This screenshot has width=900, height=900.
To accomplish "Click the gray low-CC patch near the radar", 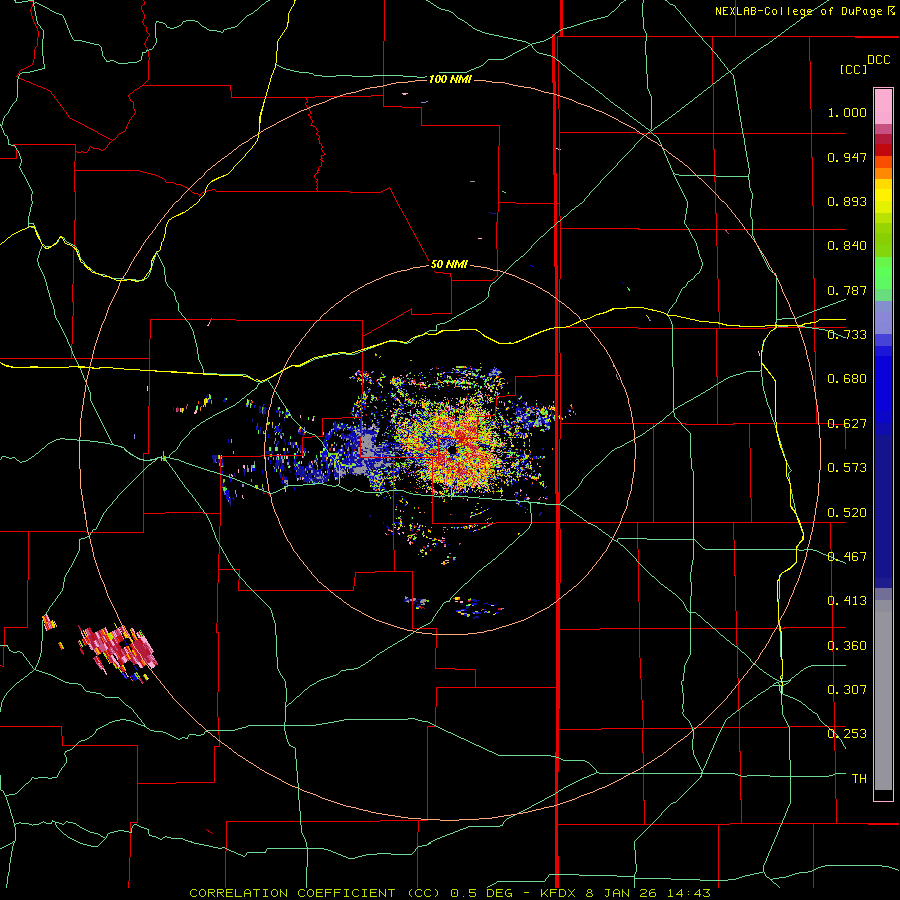I will coord(368,447).
